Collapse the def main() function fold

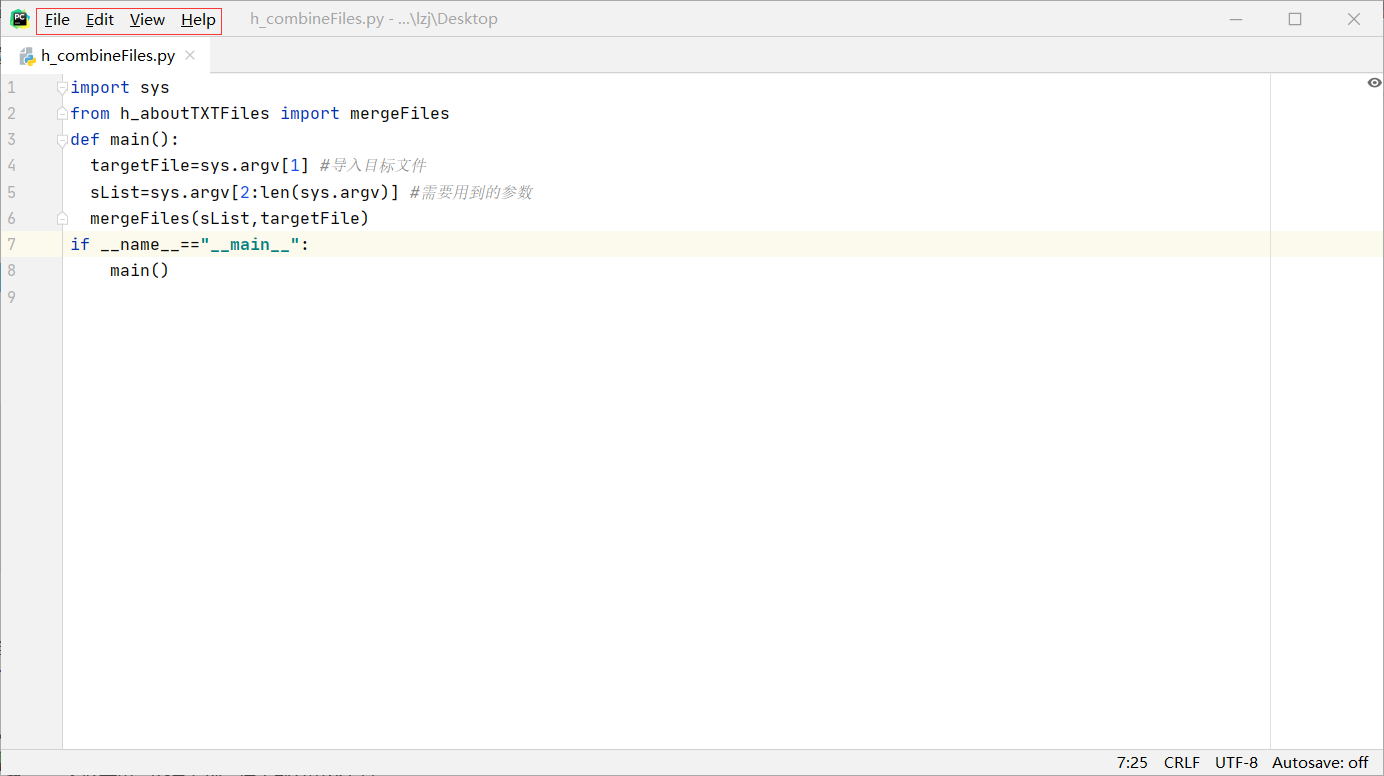(x=62, y=140)
